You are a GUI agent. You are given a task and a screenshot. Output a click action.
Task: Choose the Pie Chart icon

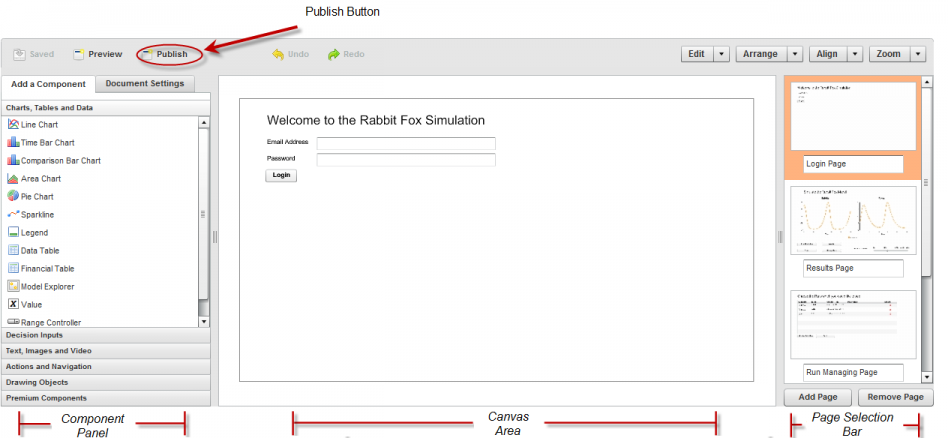[x=13, y=196]
